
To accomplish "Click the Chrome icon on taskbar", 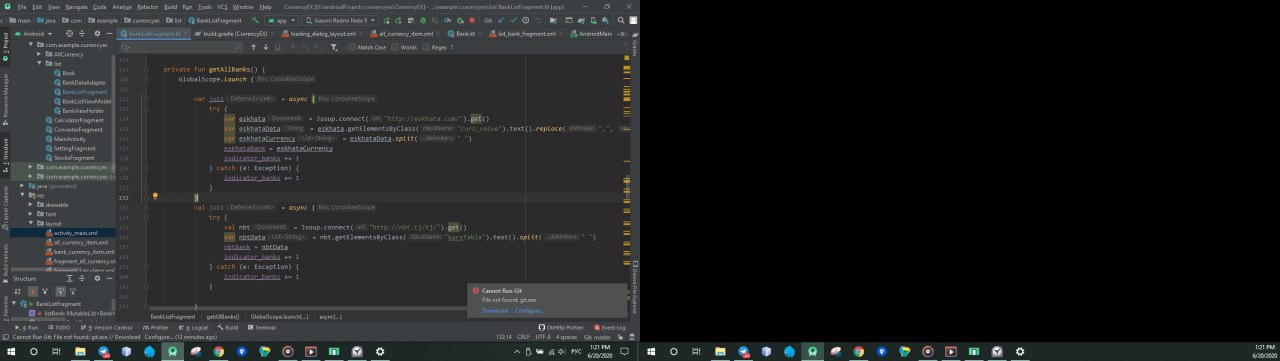I will pyautogui.click(x=218, y=352).
